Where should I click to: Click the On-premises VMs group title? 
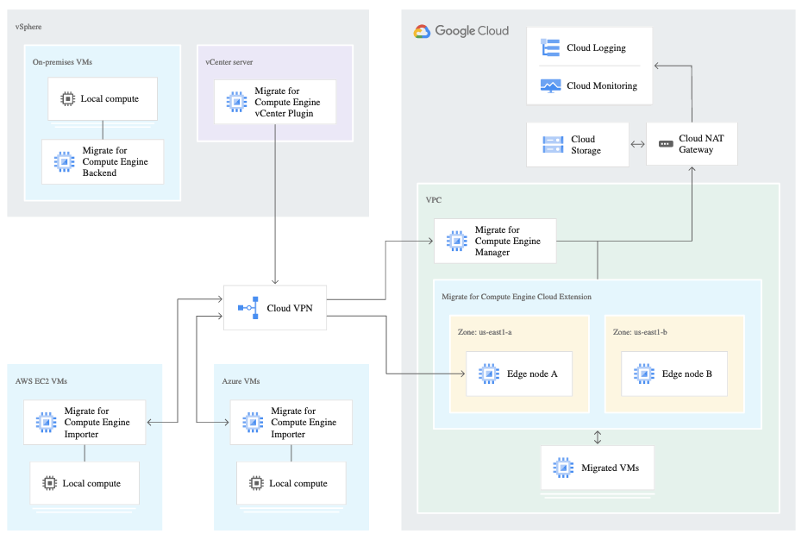62,62
